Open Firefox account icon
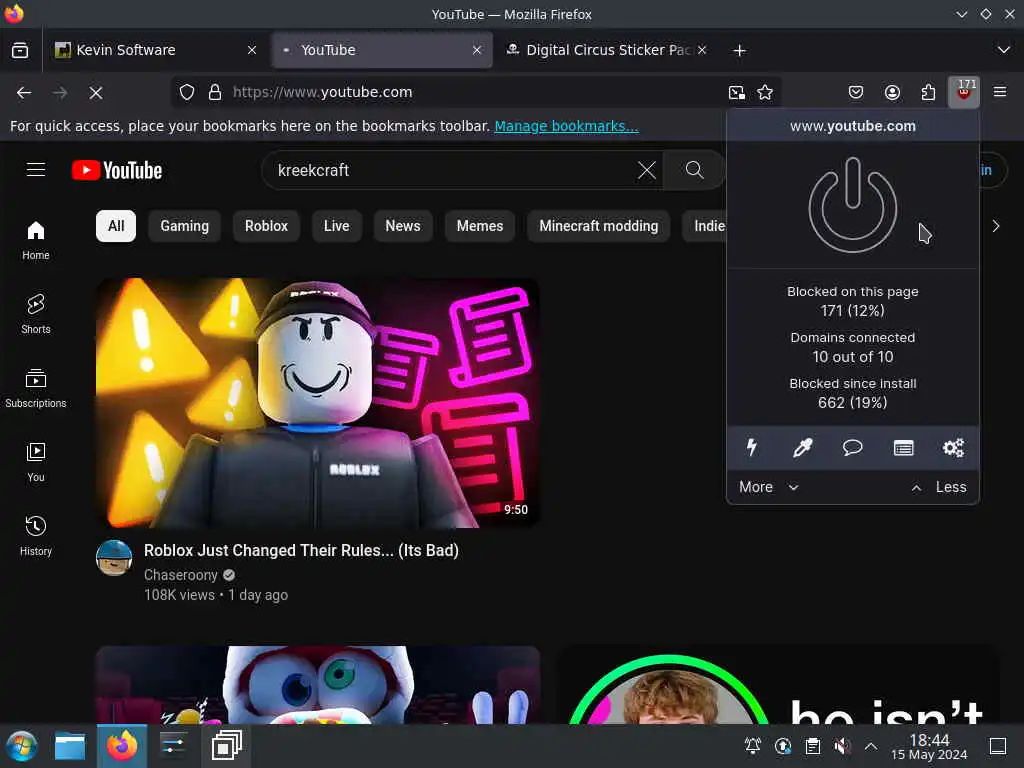1024x768 pixels. 892,92
